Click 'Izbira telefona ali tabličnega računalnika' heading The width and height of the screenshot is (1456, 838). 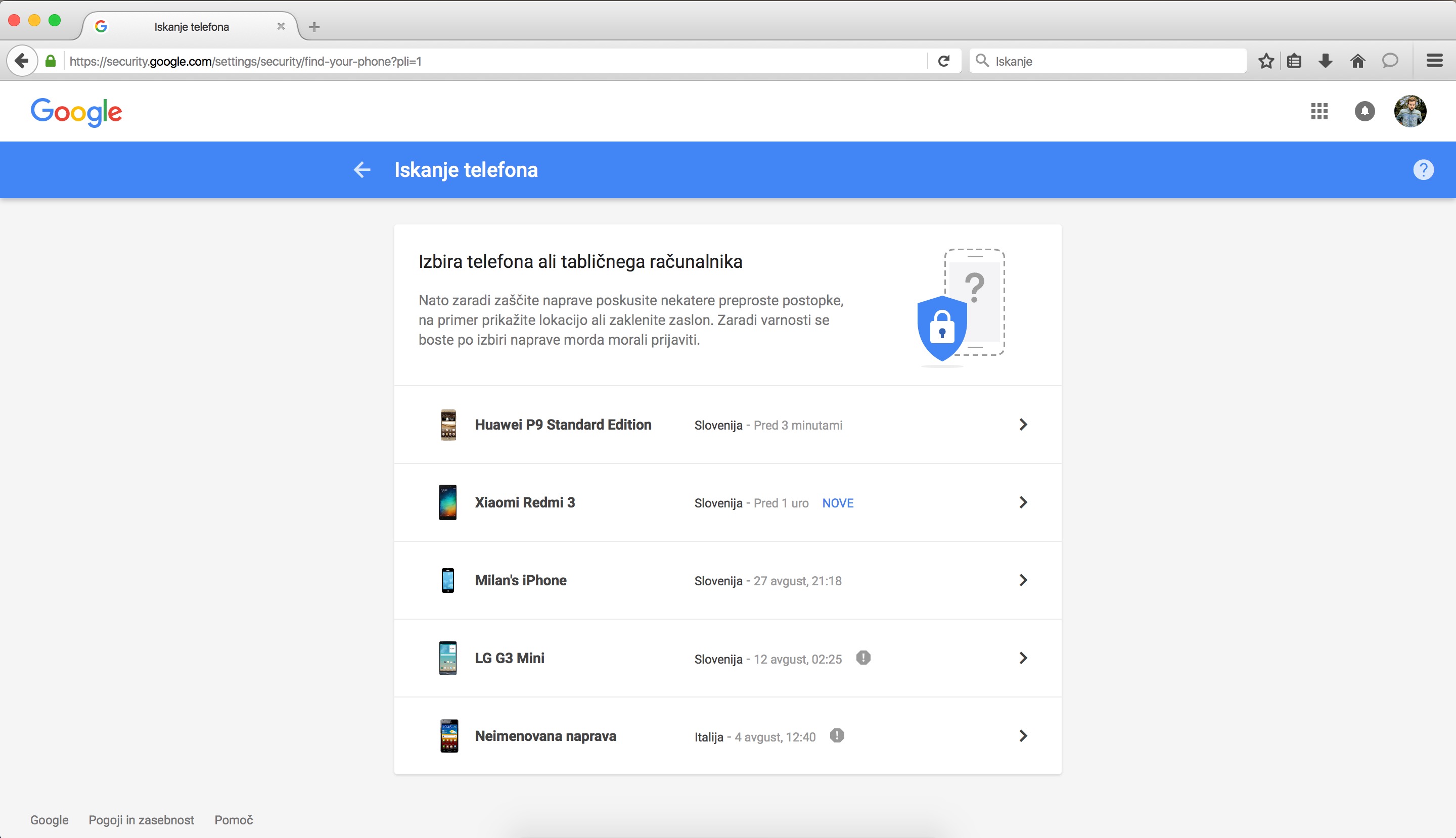pyautogui.click(x=580, y=262)
